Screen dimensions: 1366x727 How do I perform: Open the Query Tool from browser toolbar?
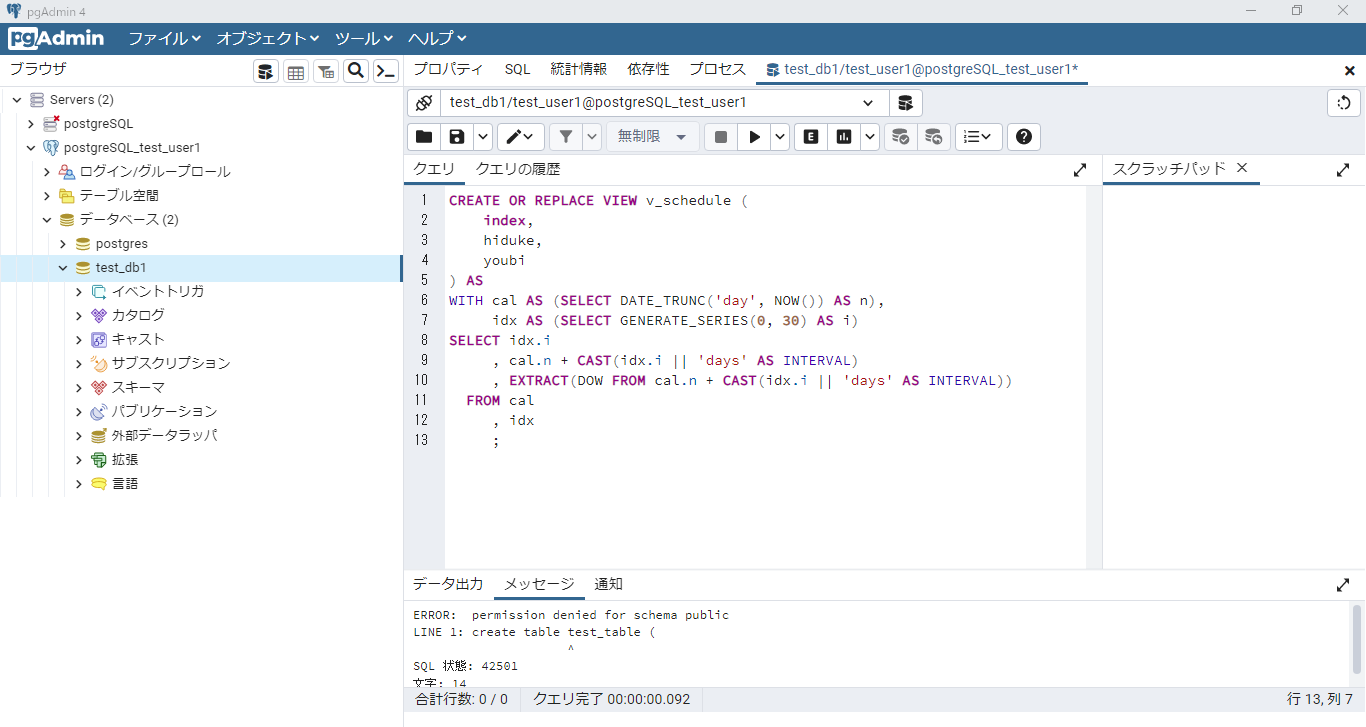[266, 71]
